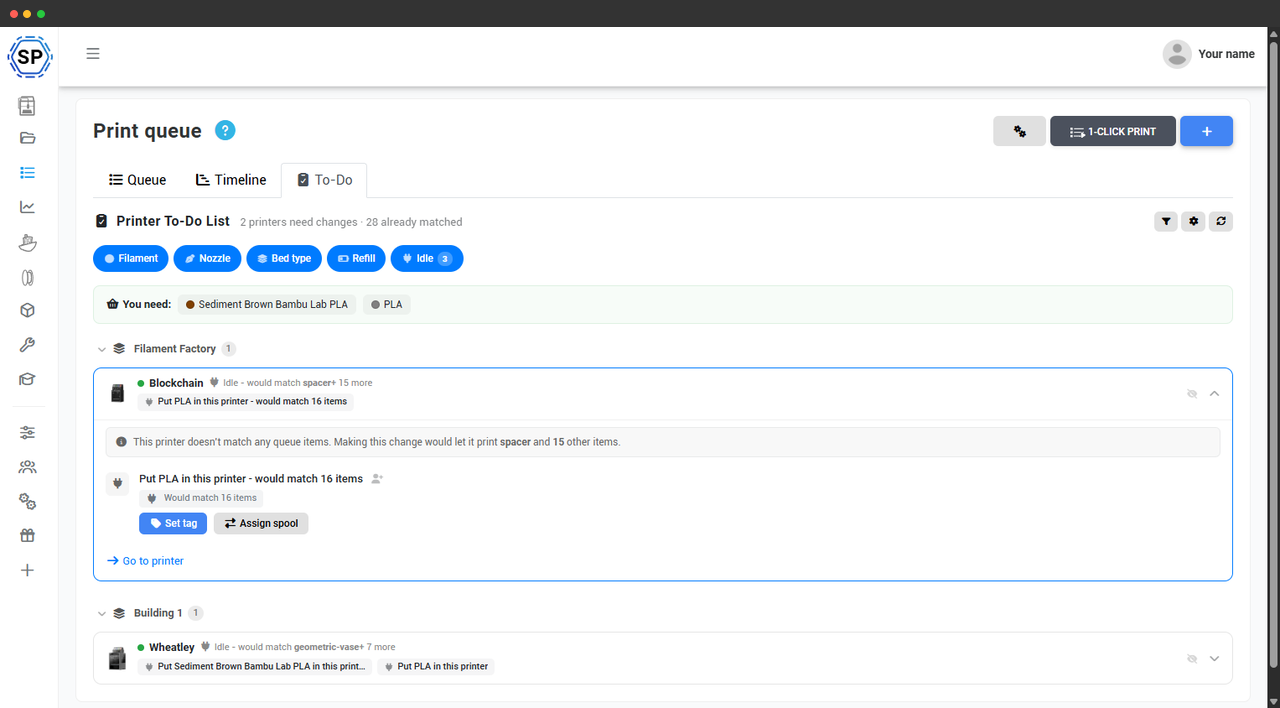Select the Print queue list icon in sidebar

(27, 173)
